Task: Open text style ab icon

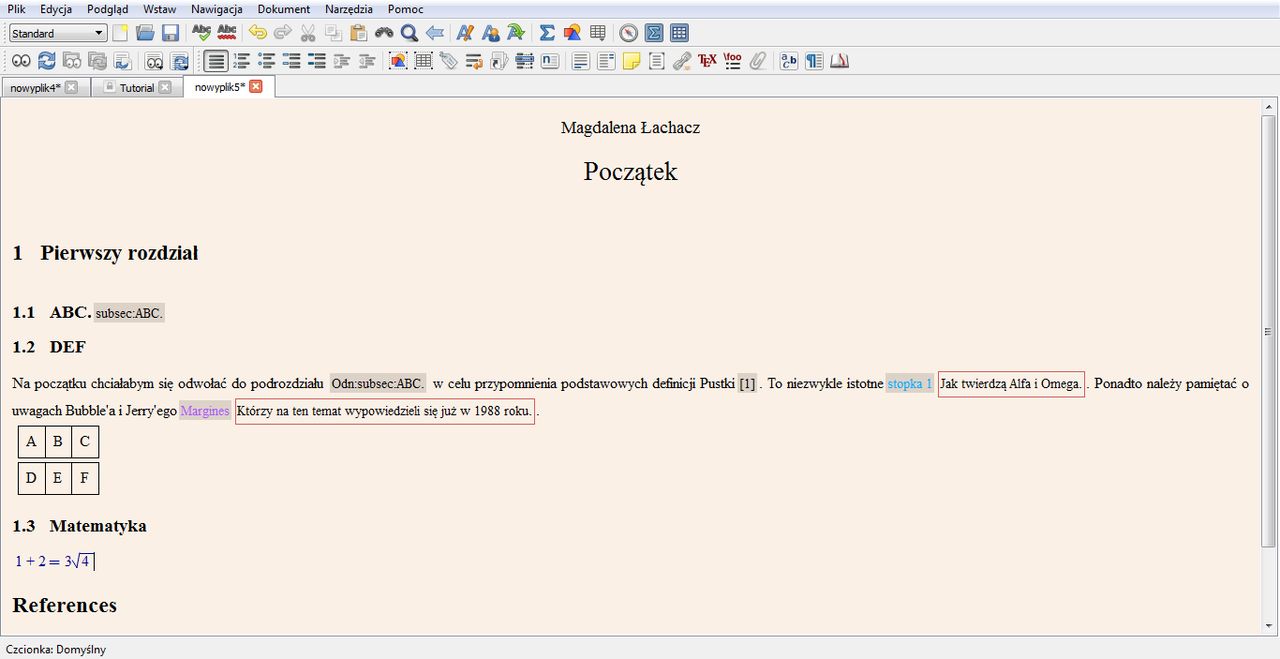Action: (789, 61)
